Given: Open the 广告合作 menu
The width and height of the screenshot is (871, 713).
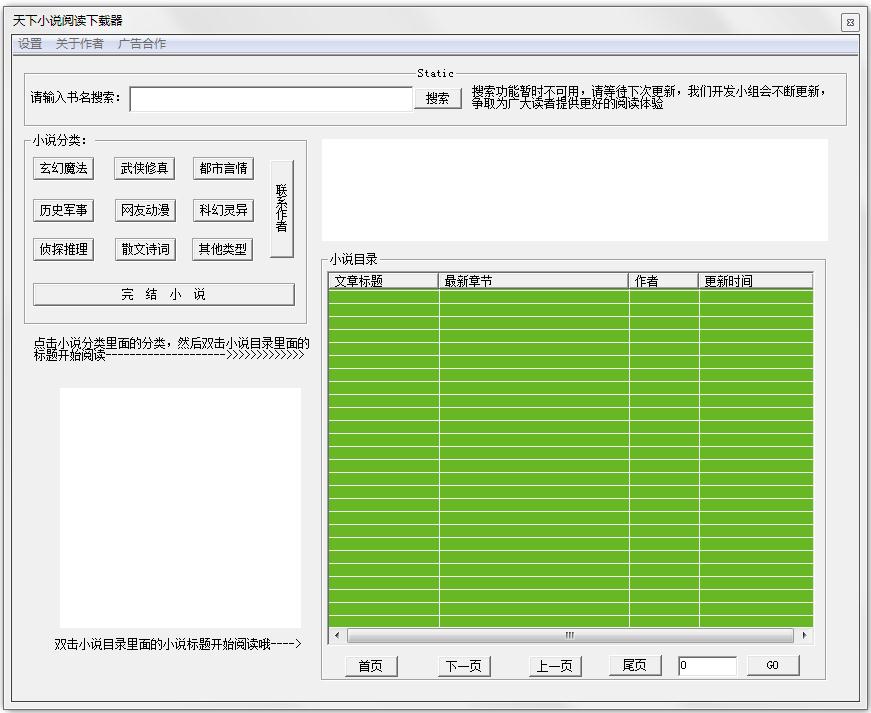Looking at the screenshot, I should click(142, 44).
